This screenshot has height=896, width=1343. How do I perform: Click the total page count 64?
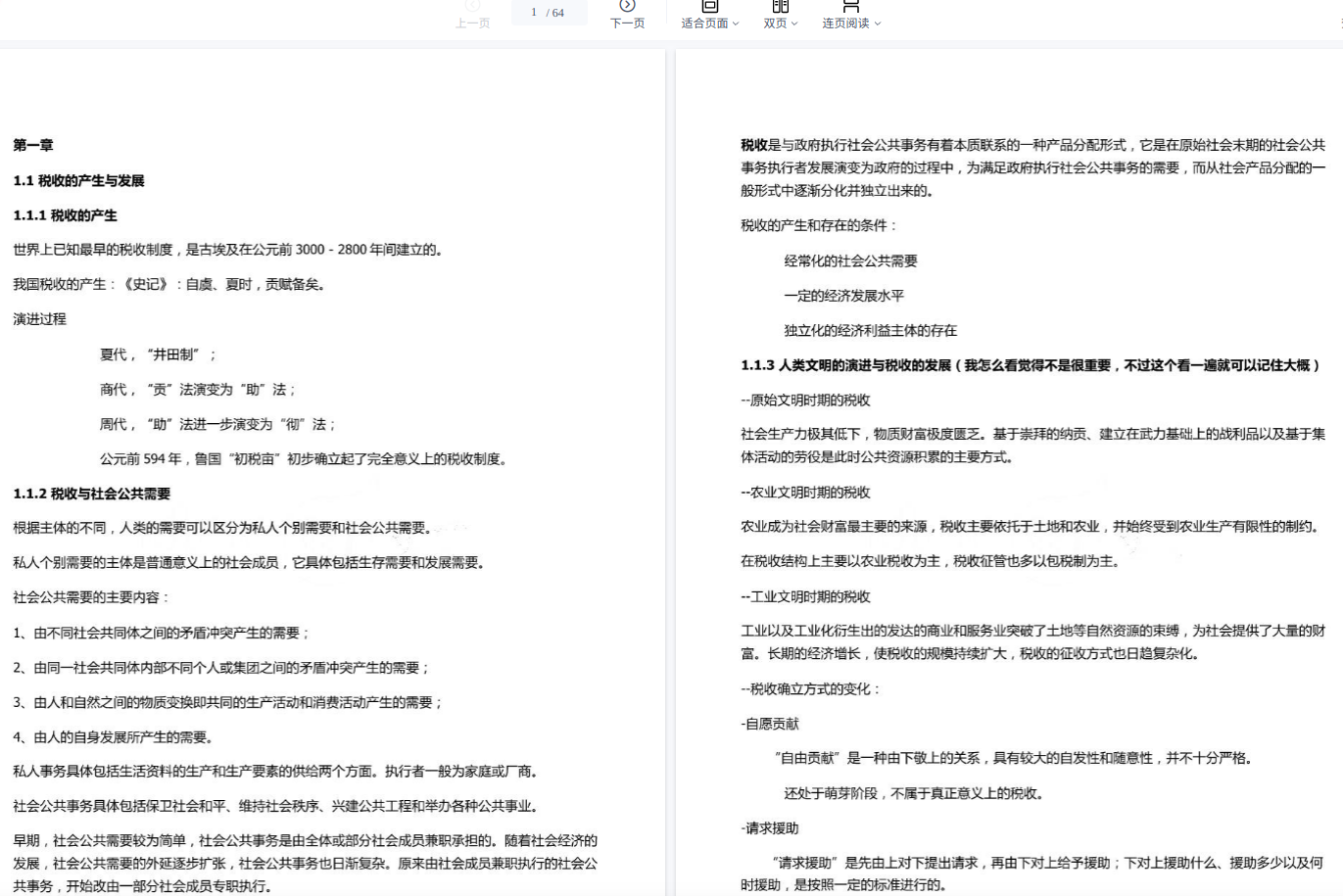coord(557,13)
